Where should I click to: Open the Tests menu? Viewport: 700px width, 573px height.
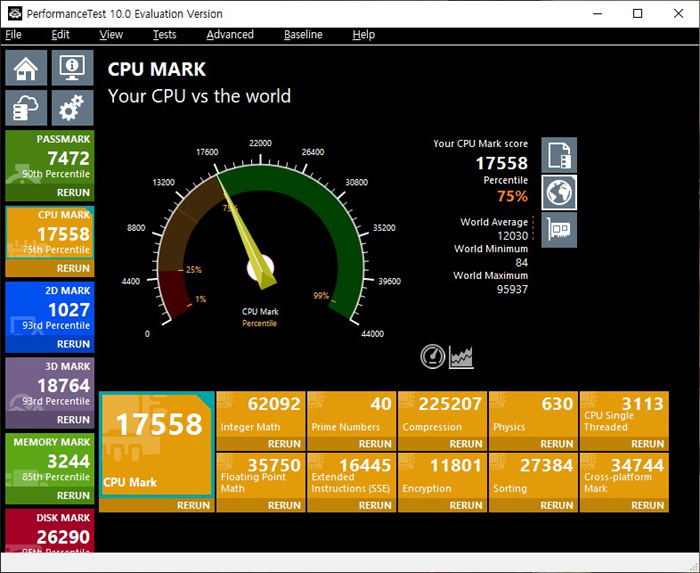(164, 34)
